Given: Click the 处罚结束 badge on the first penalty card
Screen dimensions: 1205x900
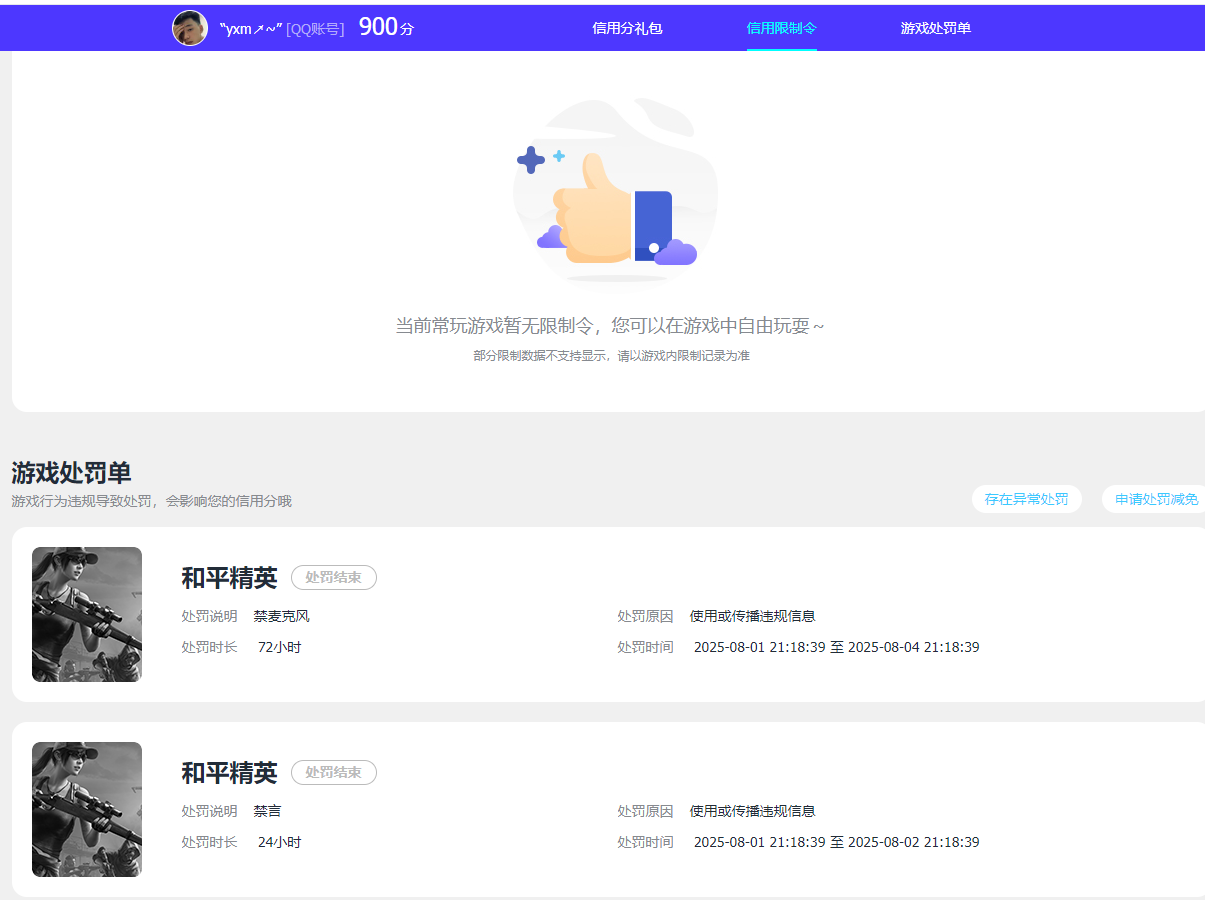Looking at the screenshot, I should point(333,577).
